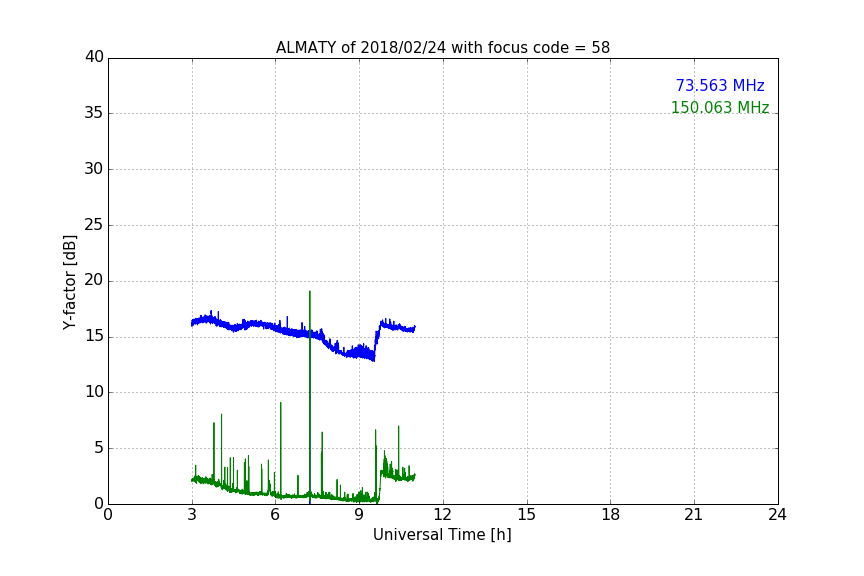Click the x-axis tick label '3'
The height and width of the screenshot is (576, 864).
point(192,515)
